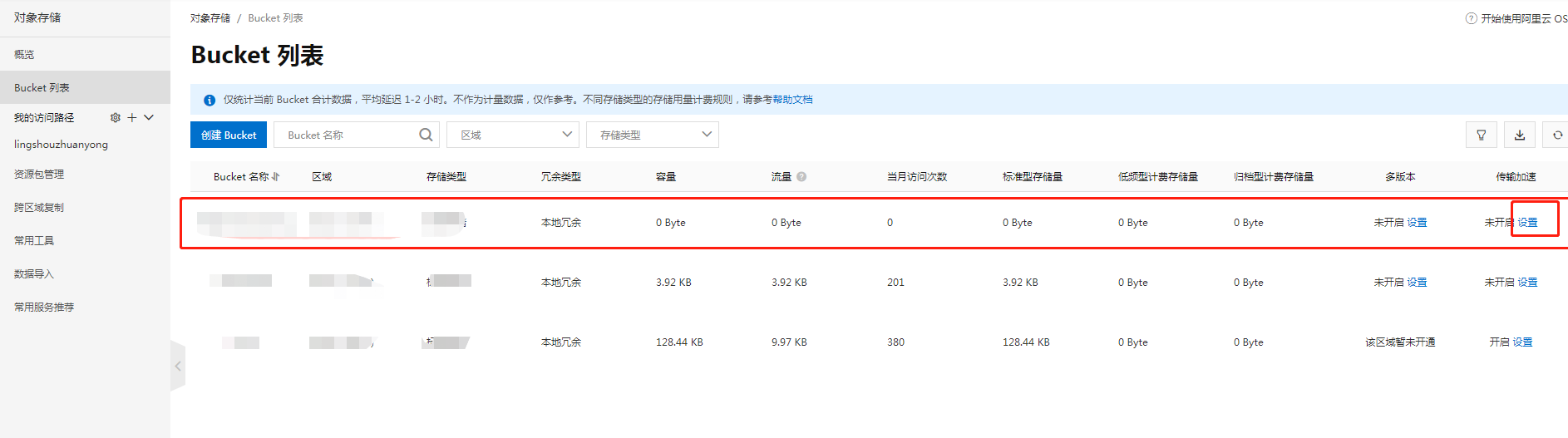
Task: Click the plus icon beside 我的访问路径
Action: (x=131, y=118)
